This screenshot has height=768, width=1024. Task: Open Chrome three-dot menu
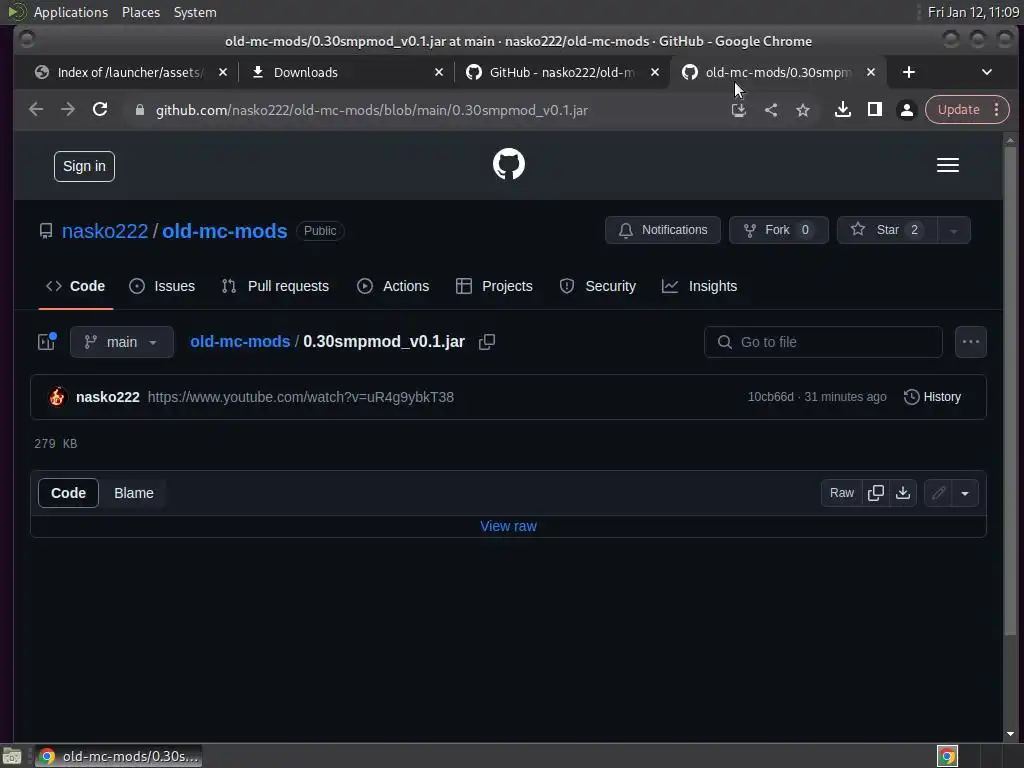coord(997,110)
